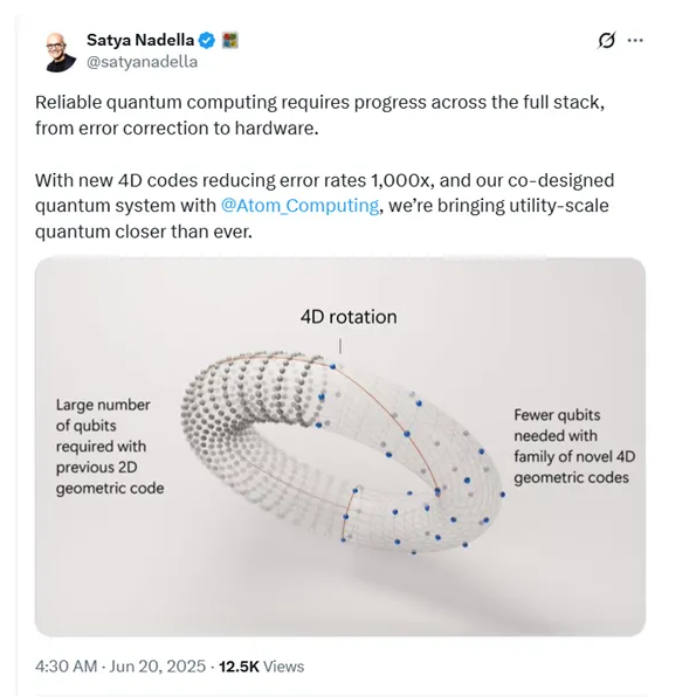Click the Satya Nadella display name
Image resolution: width=680 pixels, height=698 pixels.
142,41
